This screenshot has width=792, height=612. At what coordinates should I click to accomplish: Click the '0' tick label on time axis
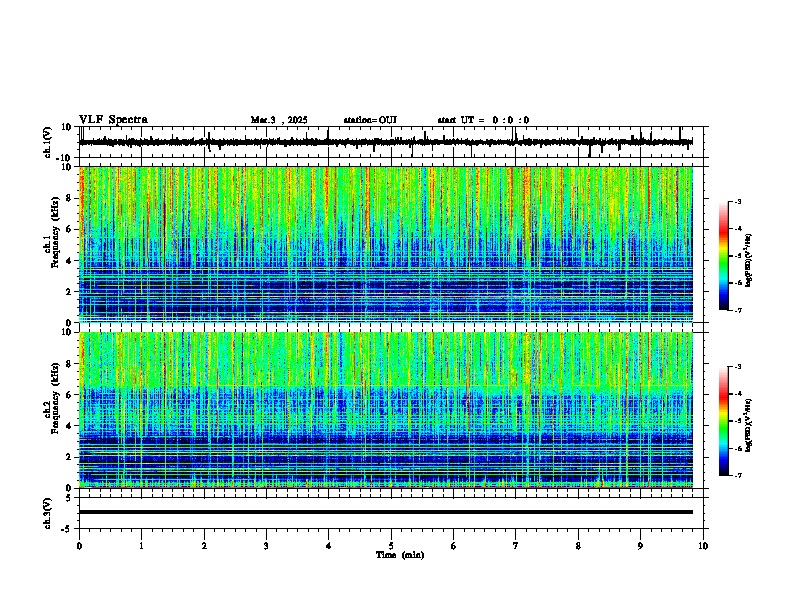coord(79,546)
